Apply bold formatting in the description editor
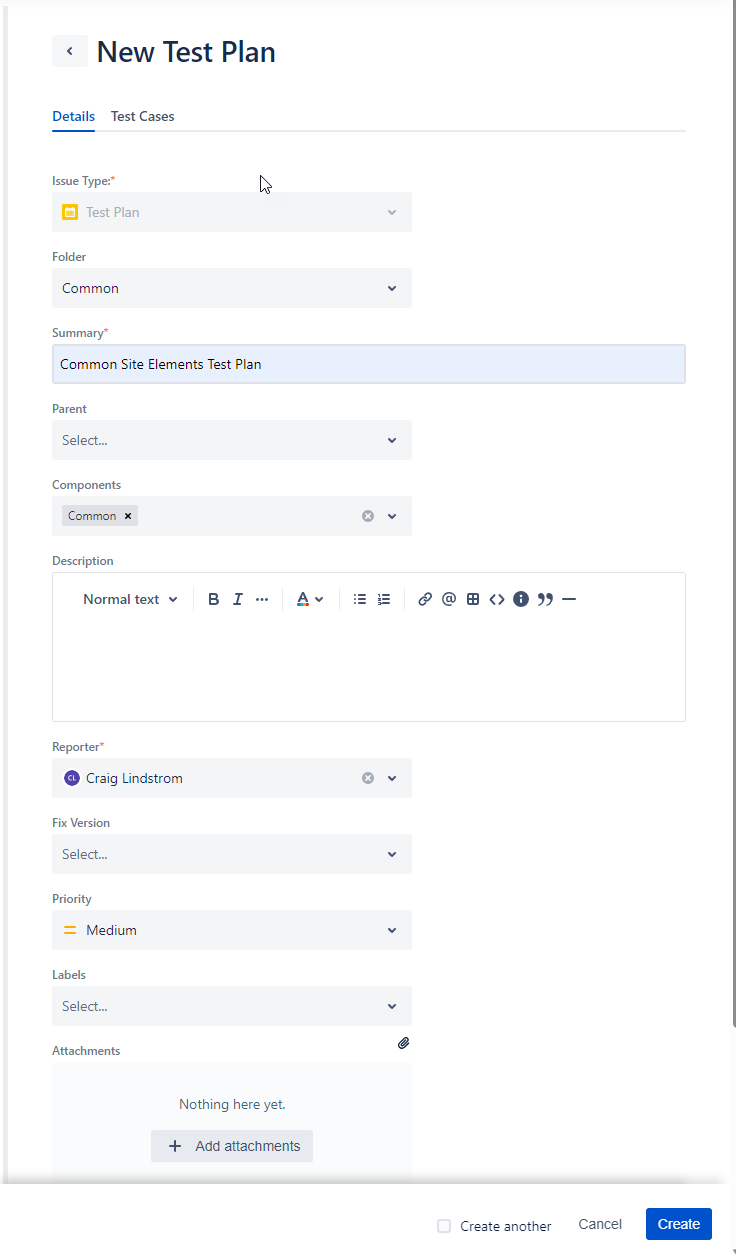736x1256 pixels. 213,598
